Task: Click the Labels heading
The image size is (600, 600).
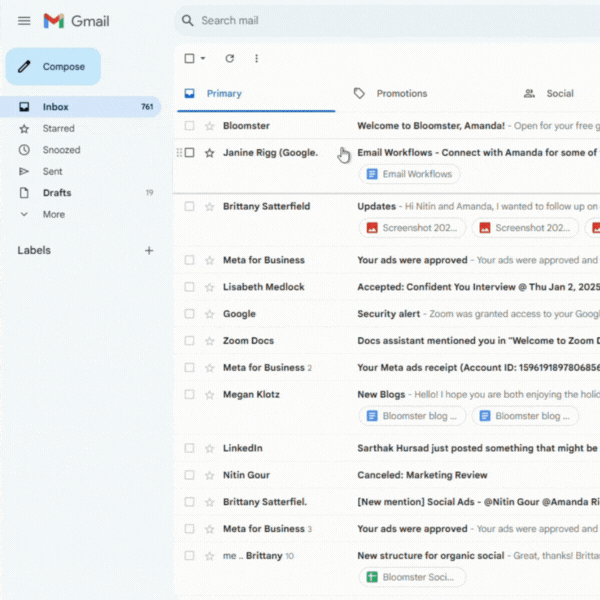Action: (34, 250)
